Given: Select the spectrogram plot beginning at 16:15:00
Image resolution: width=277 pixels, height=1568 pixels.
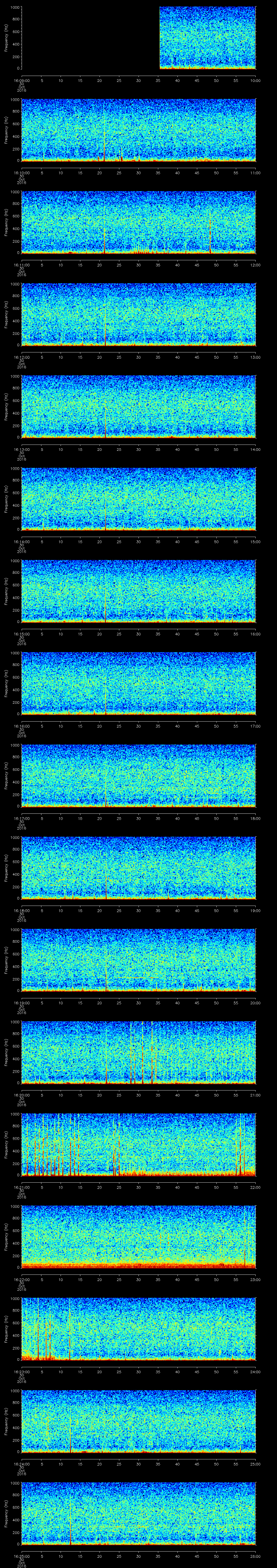Looking at the screenshot, I should tap(138, 591).
